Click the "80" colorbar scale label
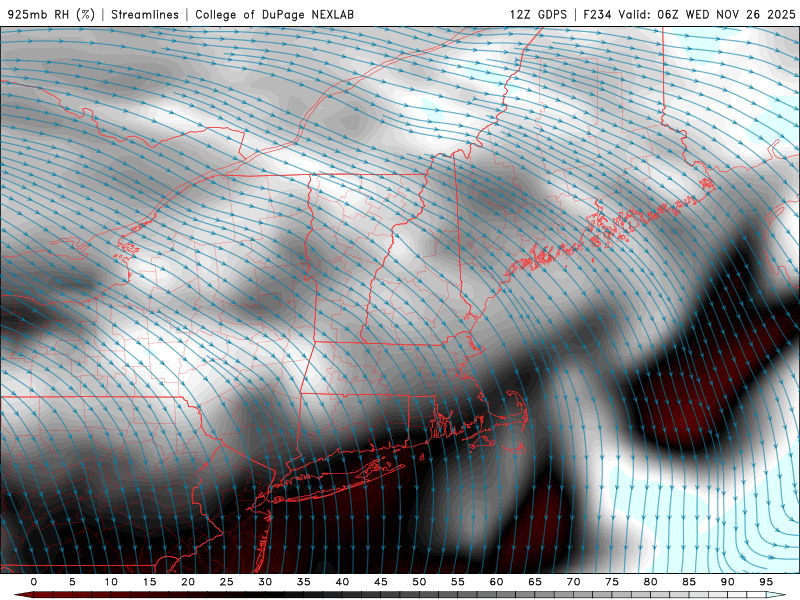This screenshot has width=800, height=600. coord(651,582)
